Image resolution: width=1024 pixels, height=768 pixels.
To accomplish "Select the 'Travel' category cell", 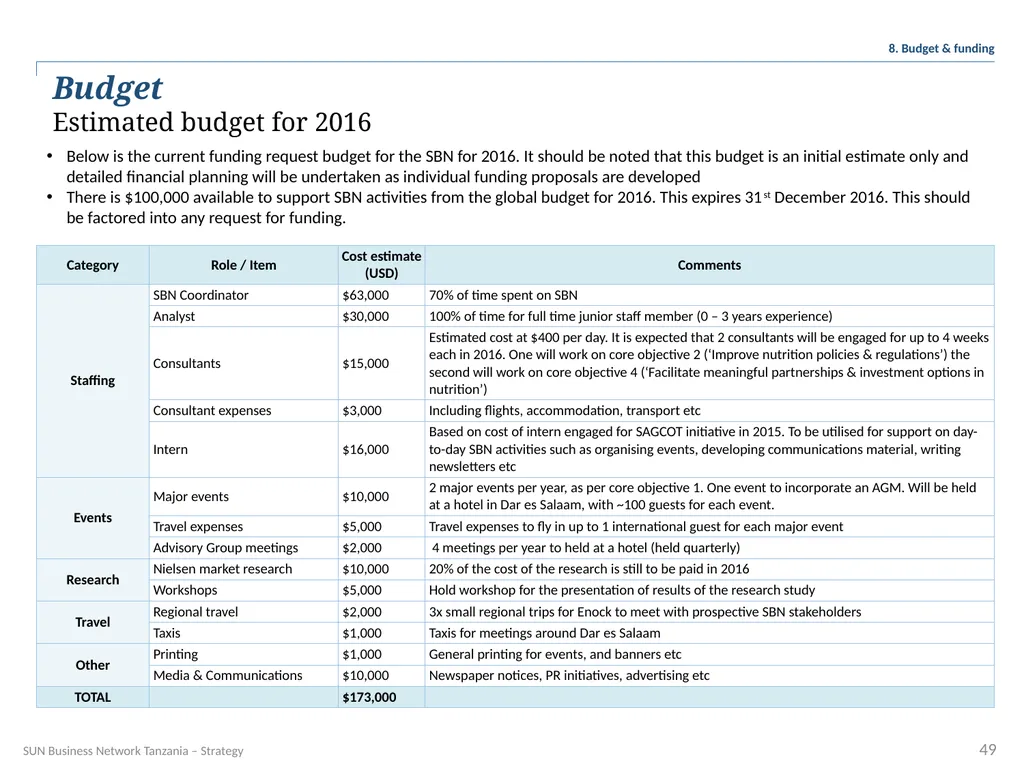I will point(92,622).
